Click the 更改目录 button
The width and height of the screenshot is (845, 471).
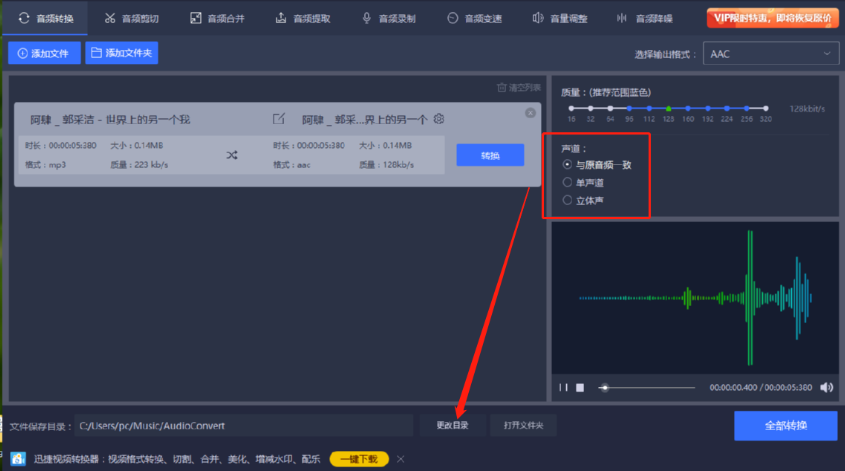click(x=453, y=425)
